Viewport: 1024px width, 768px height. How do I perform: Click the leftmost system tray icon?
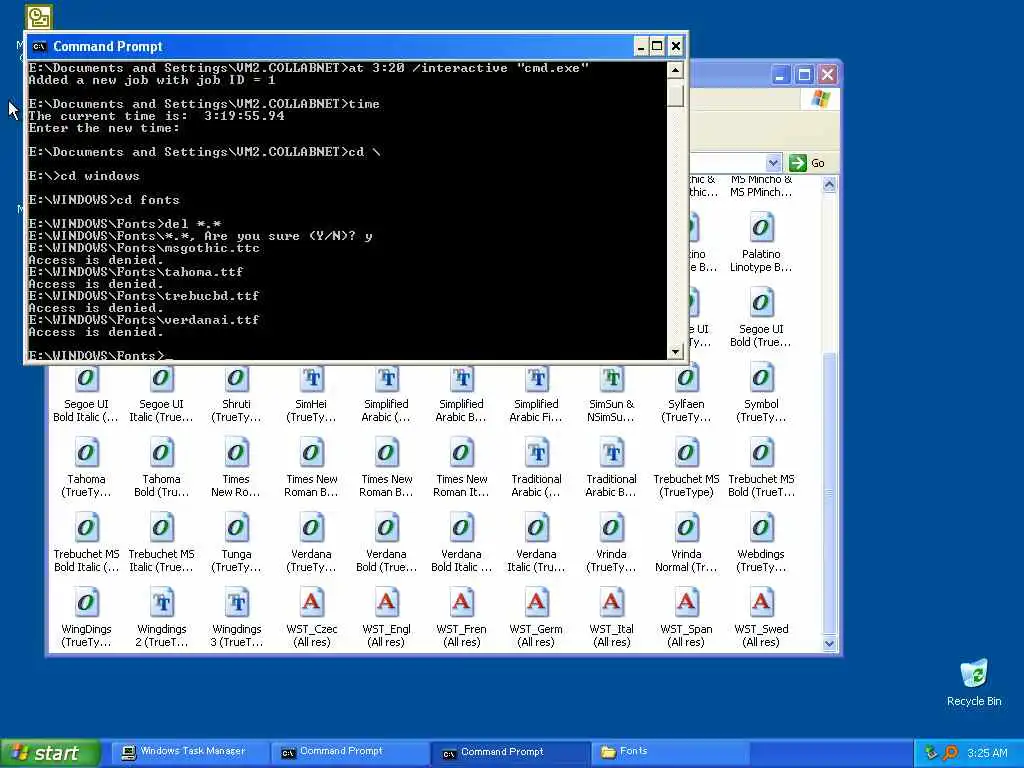[931, 753]
